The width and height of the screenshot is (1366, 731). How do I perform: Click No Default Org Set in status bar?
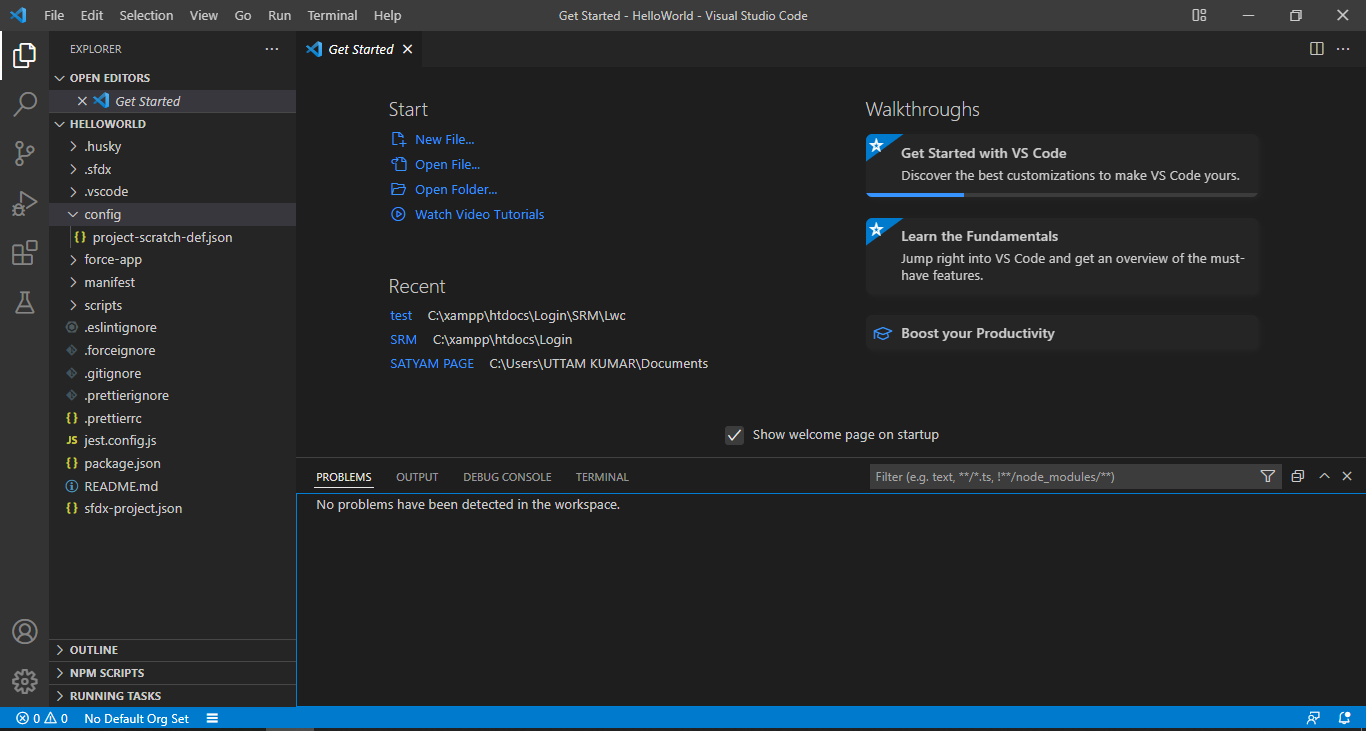136,719
